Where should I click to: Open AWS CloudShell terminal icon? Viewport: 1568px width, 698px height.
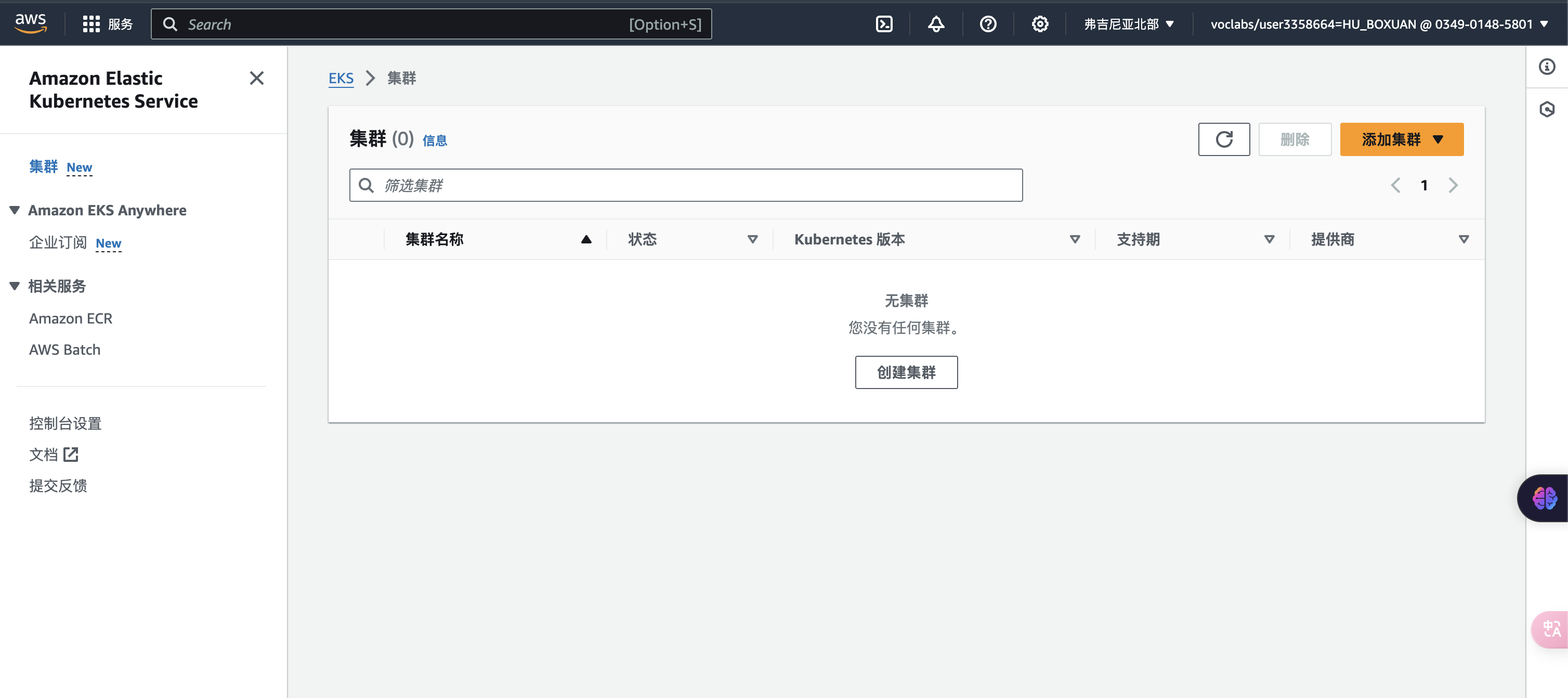tap(884, 24)
